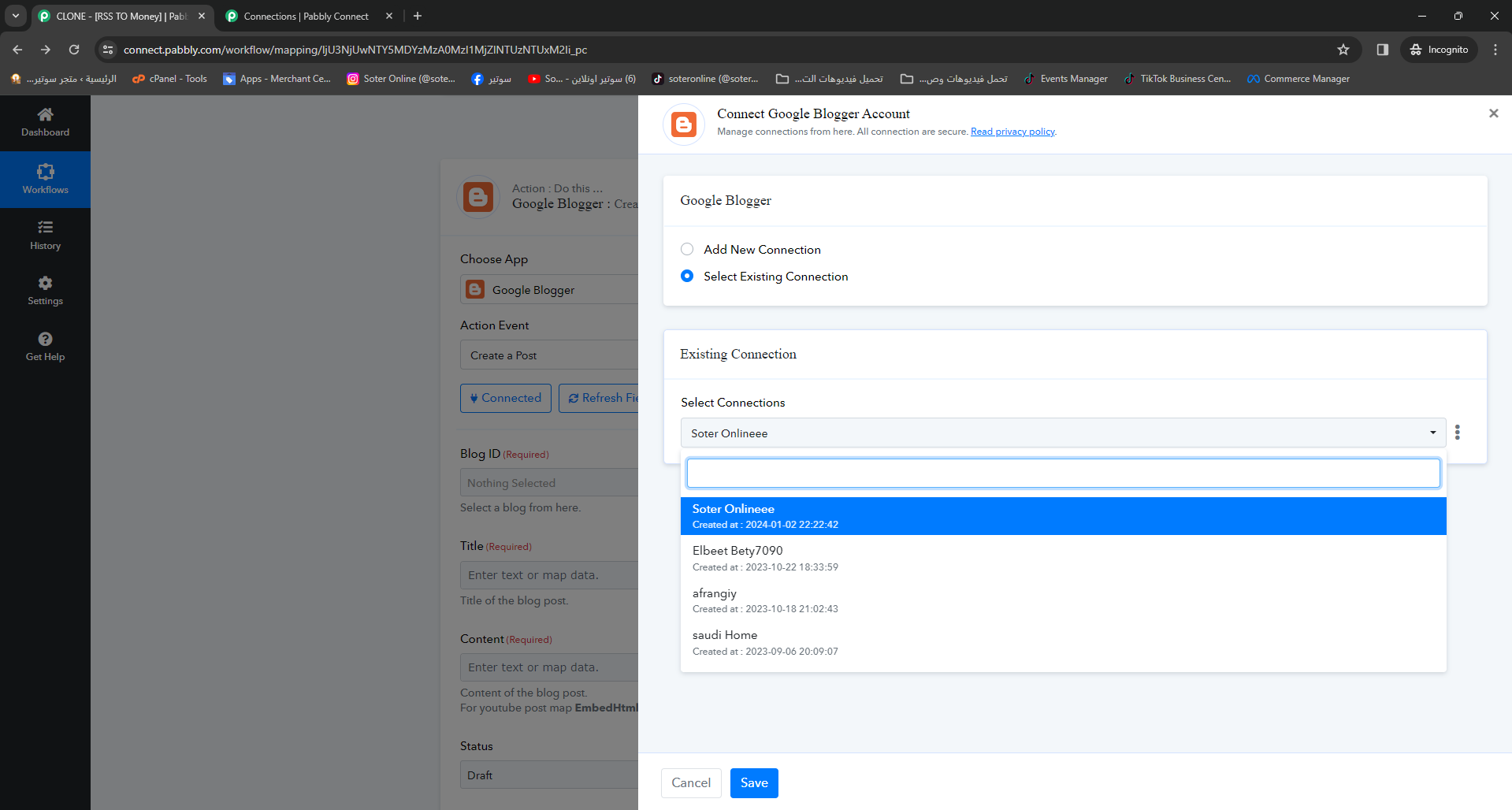Image resolution: width=1512 pixels, height=810 pixels.
Task: Click the Connected button
Action: (x=506, y=398)
